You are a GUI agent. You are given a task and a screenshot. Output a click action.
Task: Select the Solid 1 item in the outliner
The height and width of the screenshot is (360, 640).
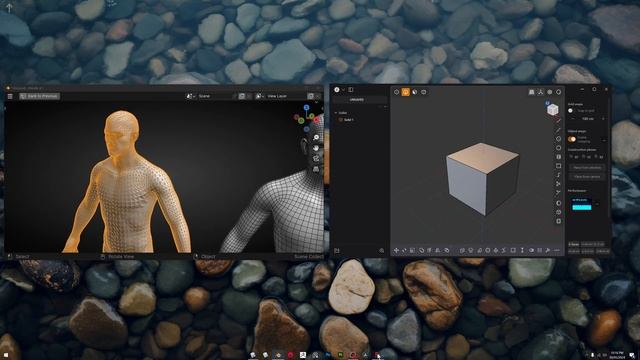pos(348,120)
